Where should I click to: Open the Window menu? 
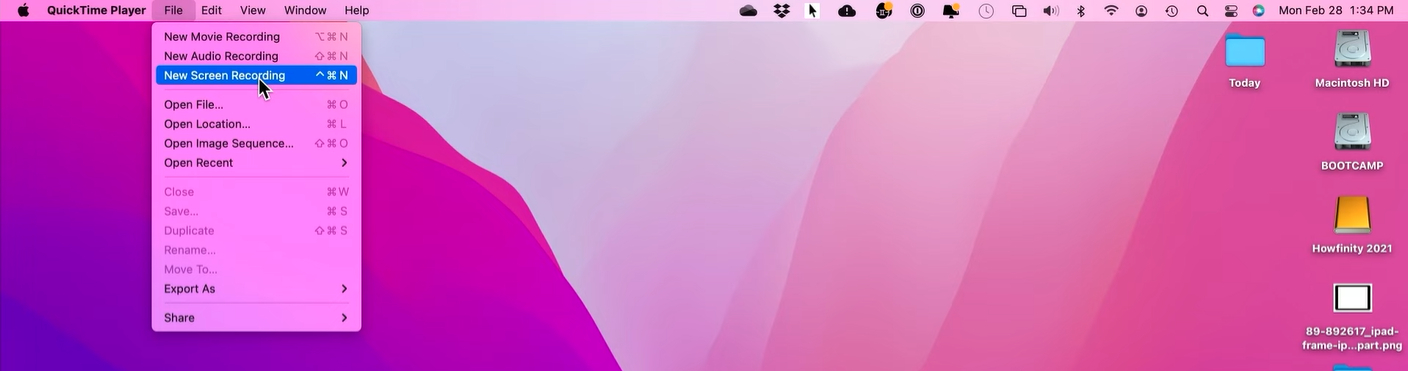[x=305, y=10]
